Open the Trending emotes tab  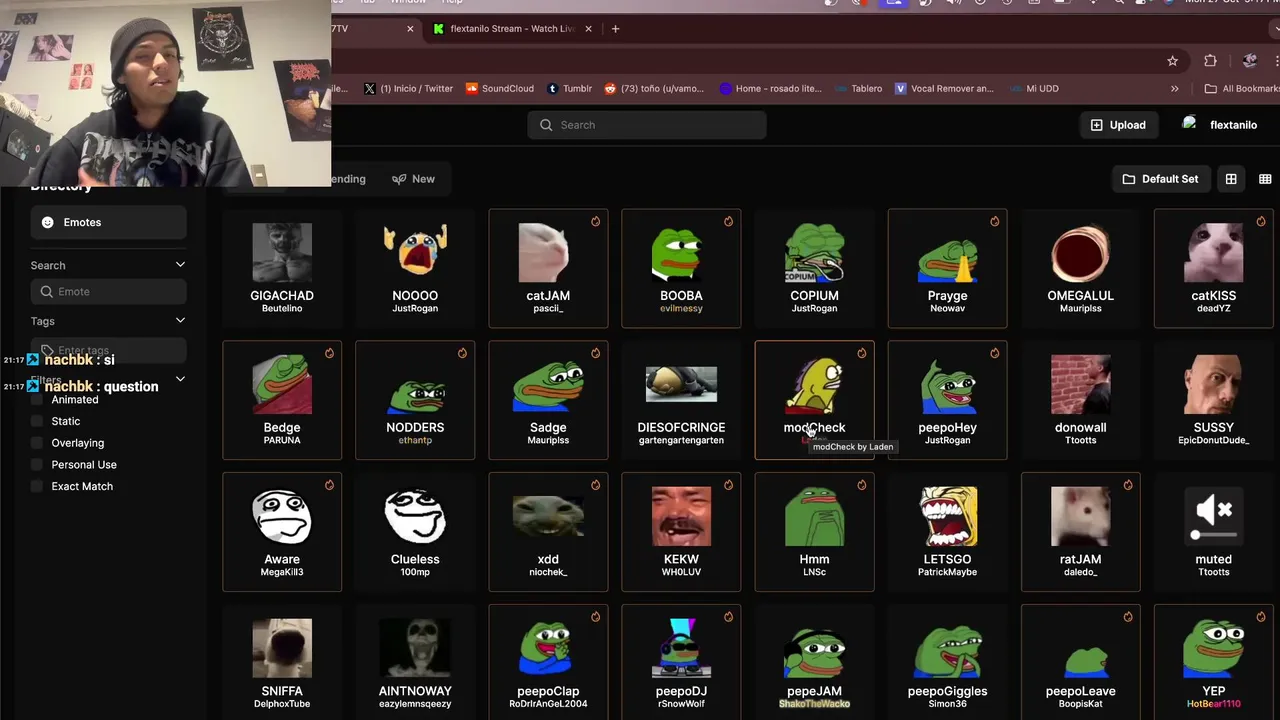[x=348, y=179]
